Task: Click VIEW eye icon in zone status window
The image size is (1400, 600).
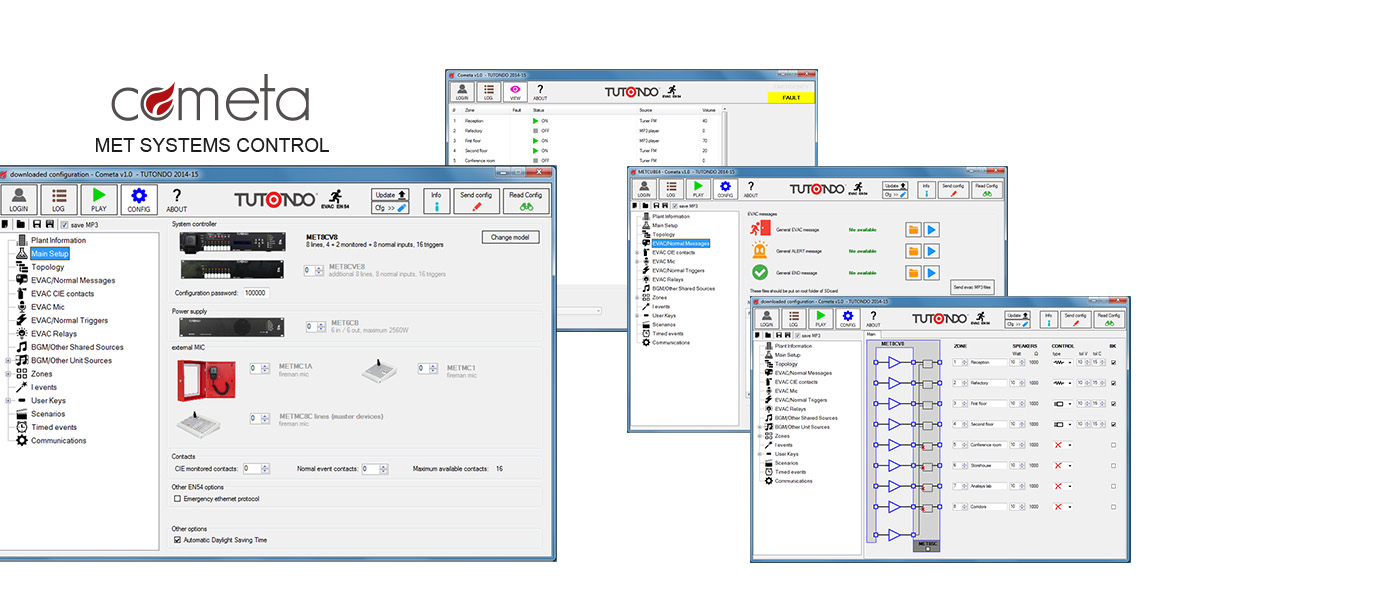Action: 516,91
